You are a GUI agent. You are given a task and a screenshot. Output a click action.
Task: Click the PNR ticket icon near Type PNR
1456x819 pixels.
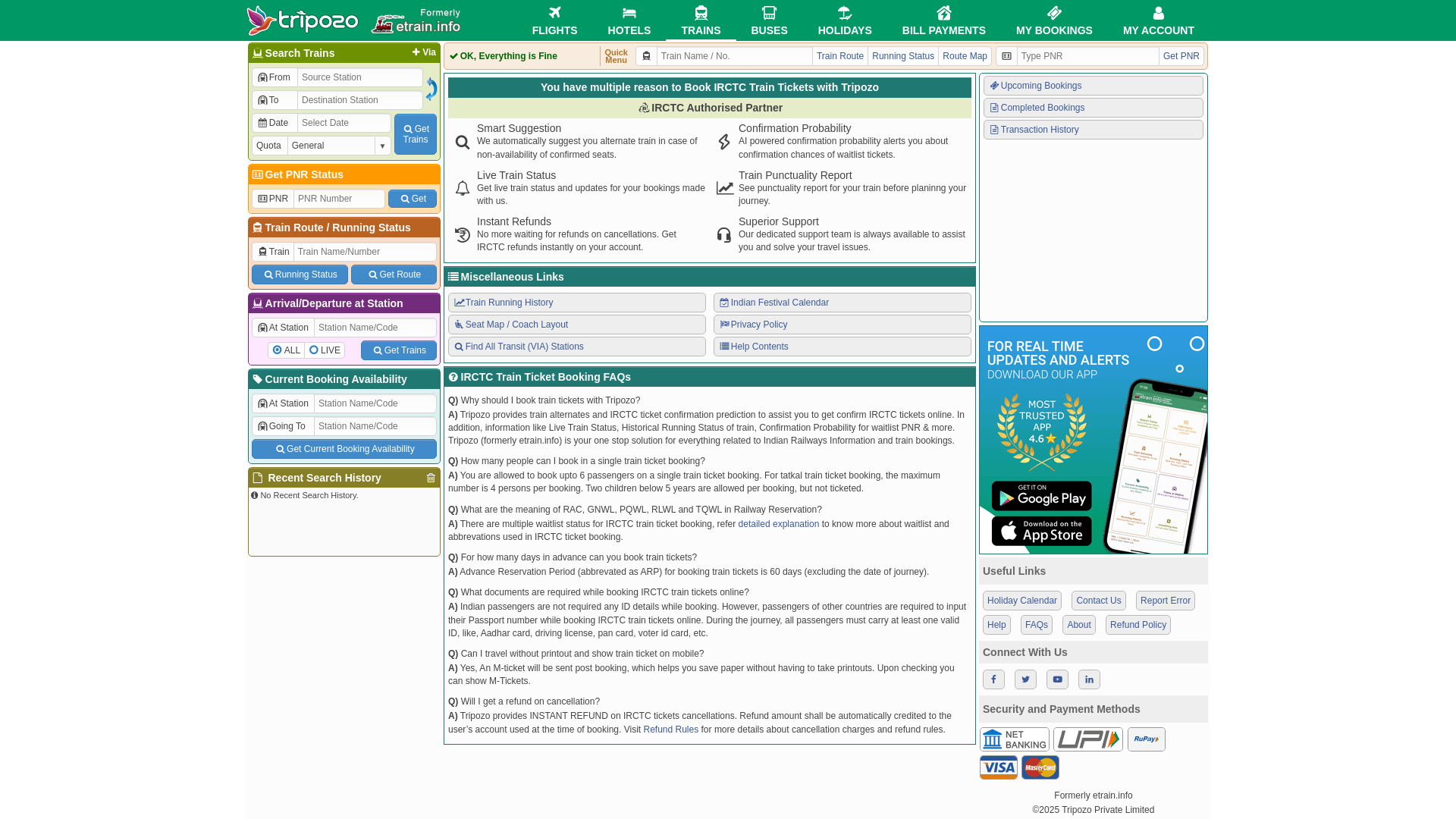1006,56
